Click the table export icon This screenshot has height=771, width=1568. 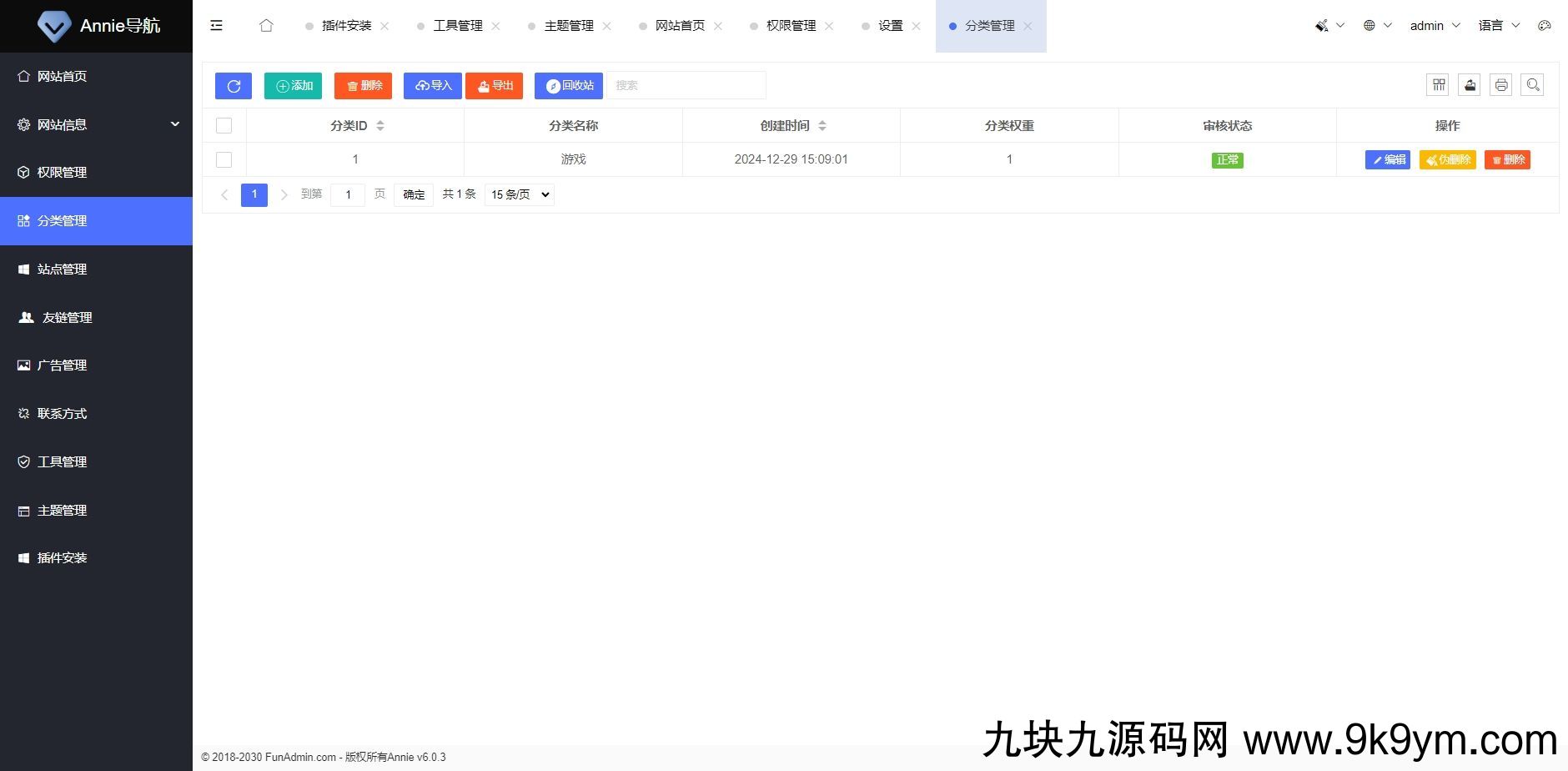1470,85
